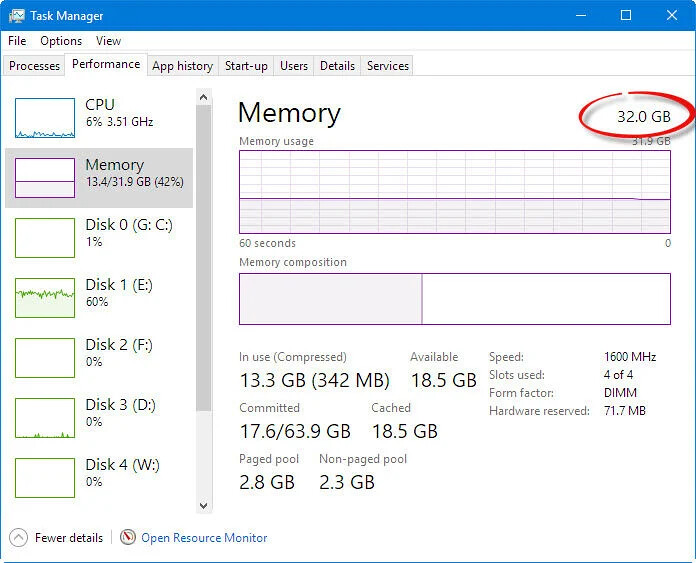696x563 pixels.
Task: Click the Memory composition bar
Action: pyautogui.click(x=454, y=298)
